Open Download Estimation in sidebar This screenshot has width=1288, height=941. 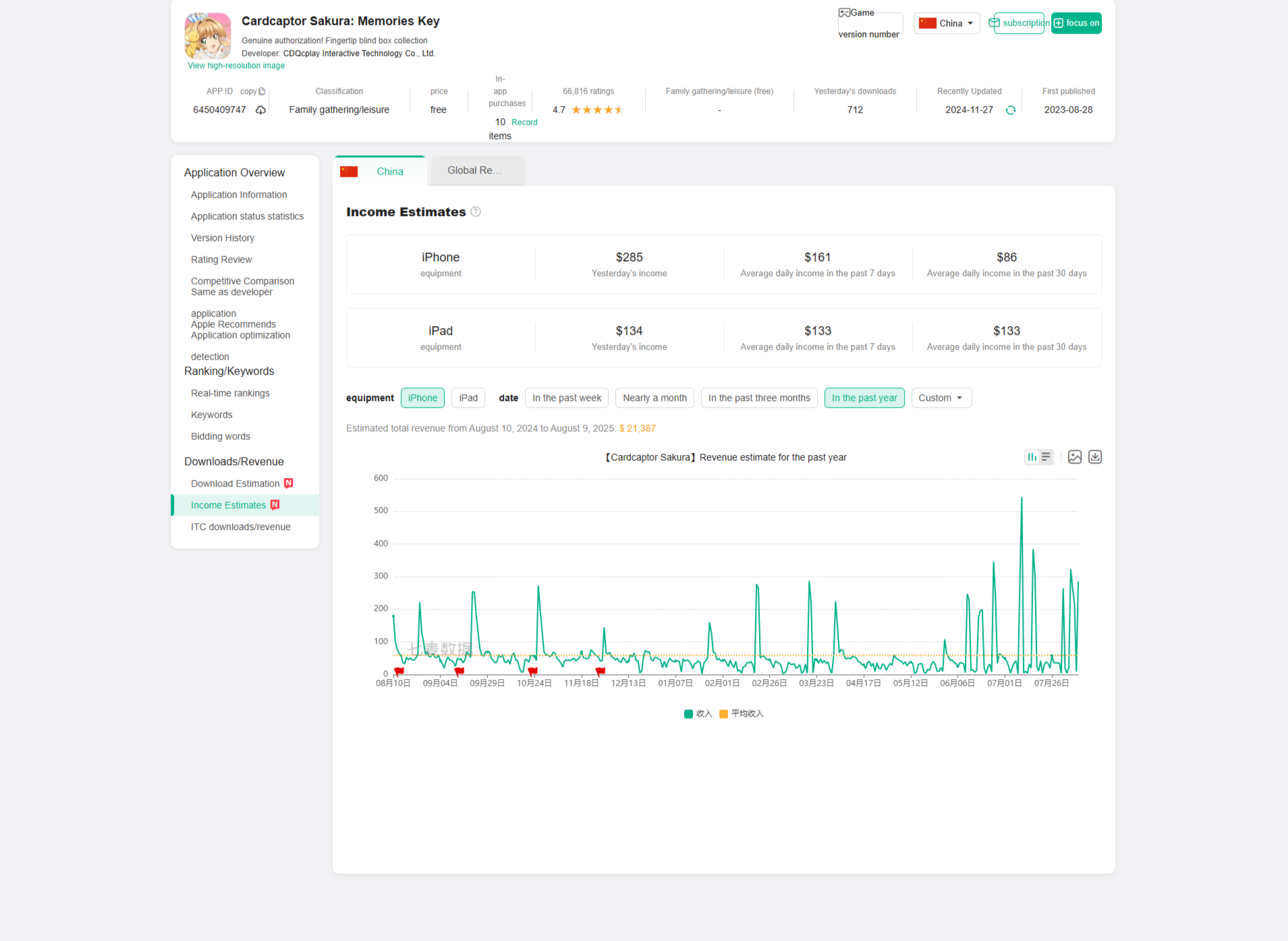click(x=235, y=484)
